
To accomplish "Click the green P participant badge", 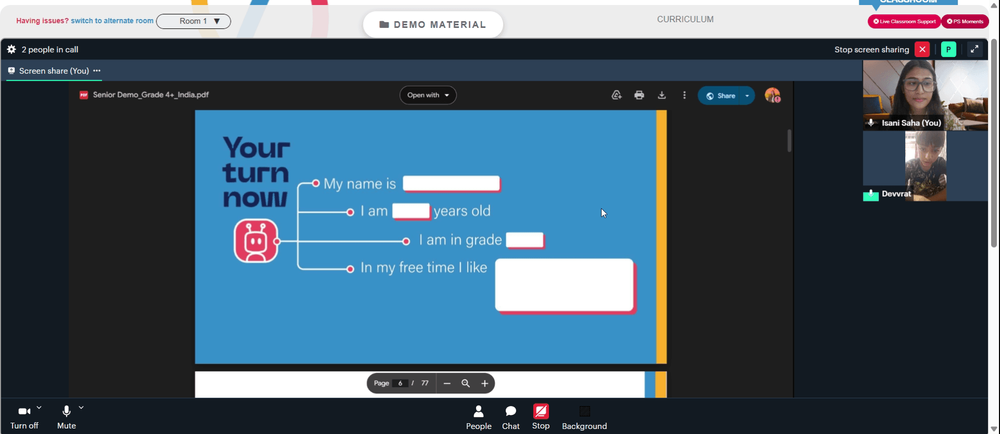I will coord(948,49).
